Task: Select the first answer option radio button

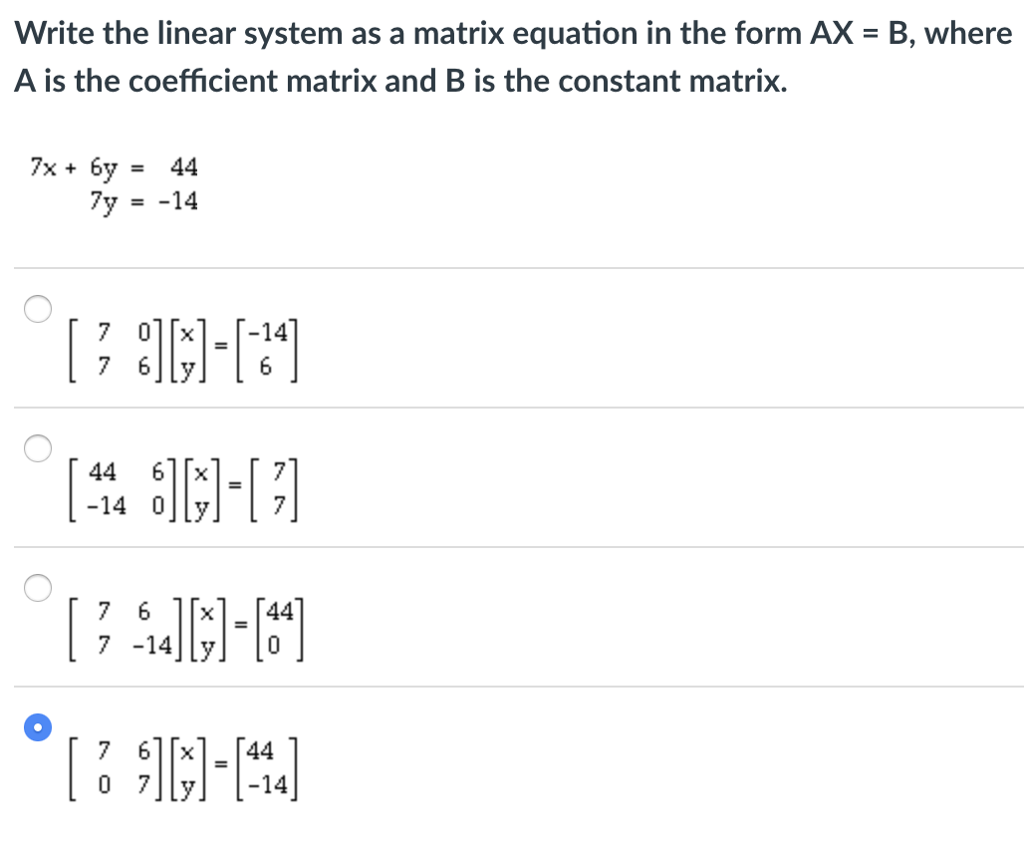Action: [x=37, y=309]
